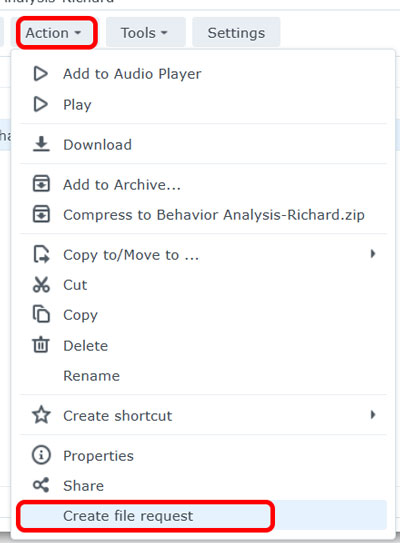Viewport: 400px width, 543px height.
Task: Open the Action dropdown
Action: [57, 33]
